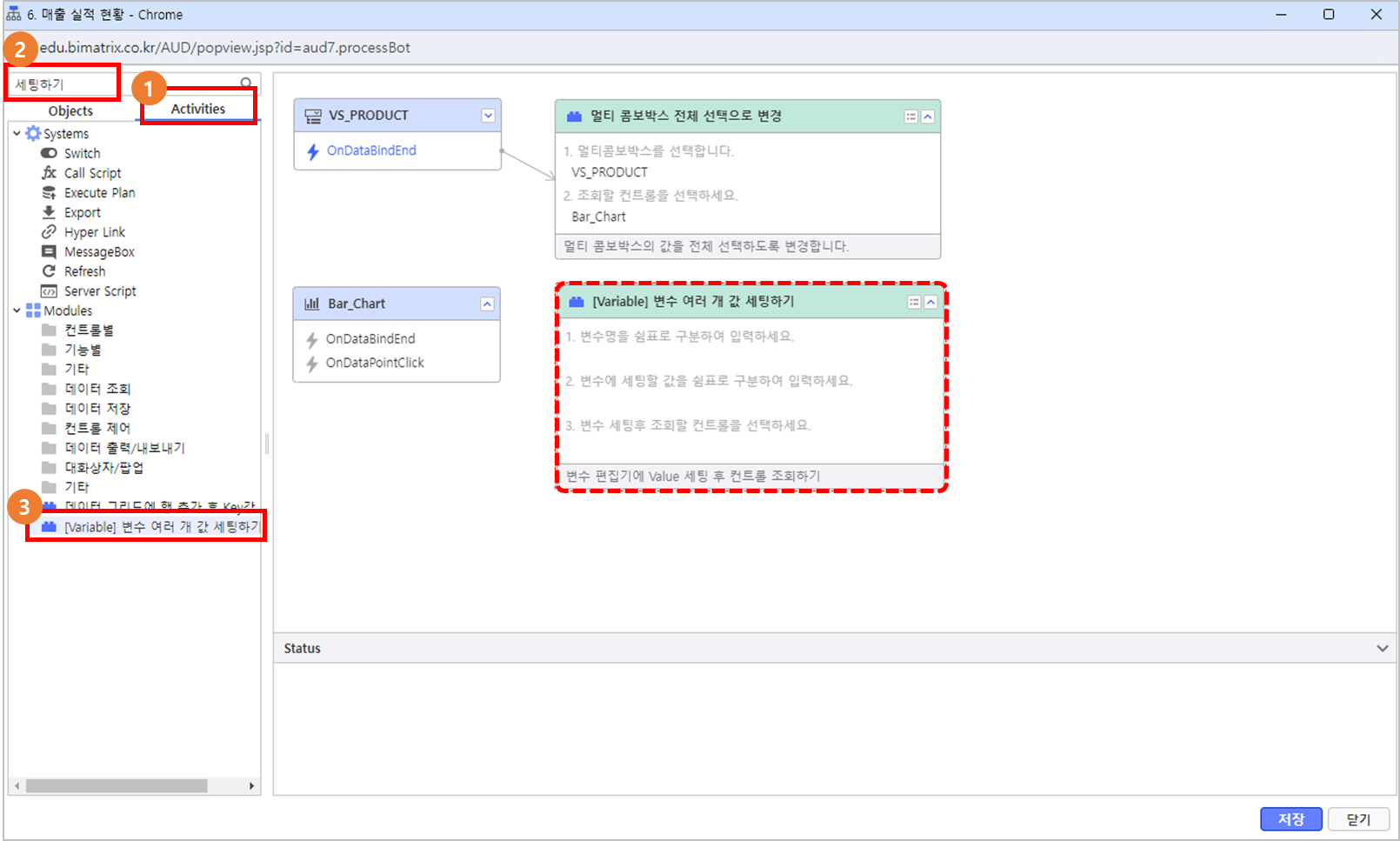Click the 컨트롤별 folder icon
The image size is (1400, 841).
tap(49, 330)
